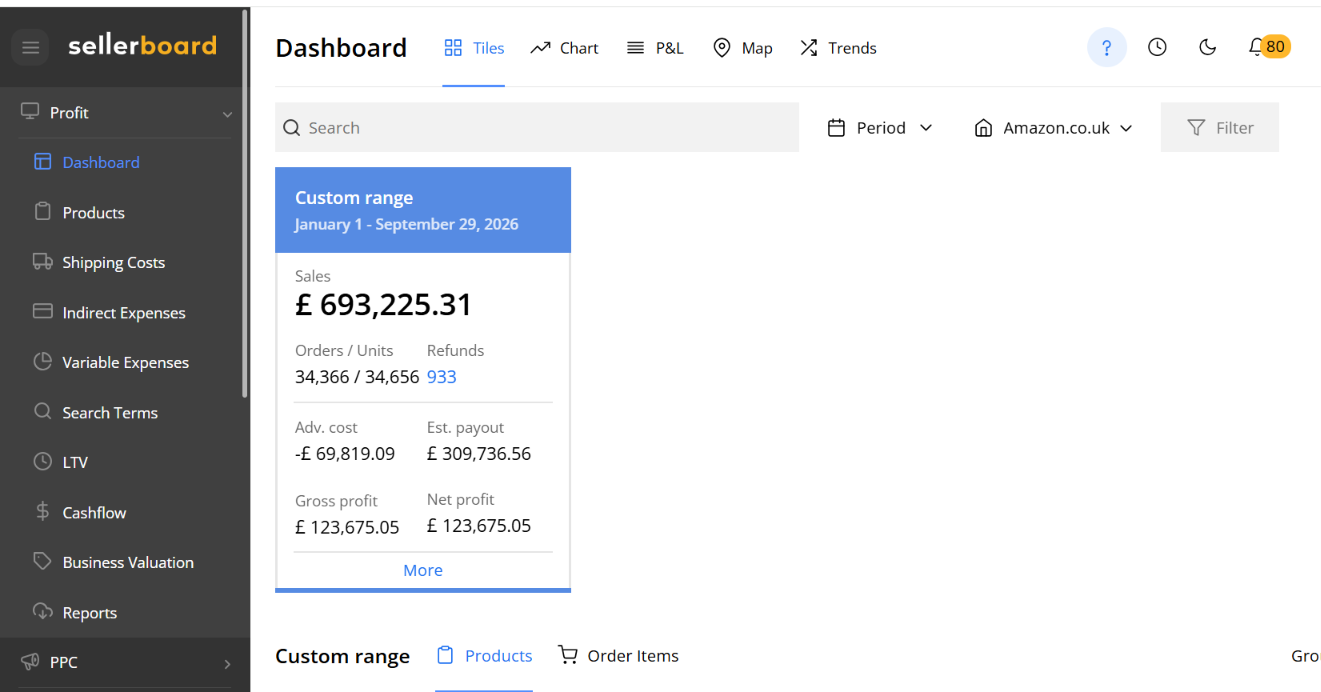Collapse the Profit sidebar section
Image resolution: width=1321 pixels, height=692 pixels.
click(x=125, y=112)
